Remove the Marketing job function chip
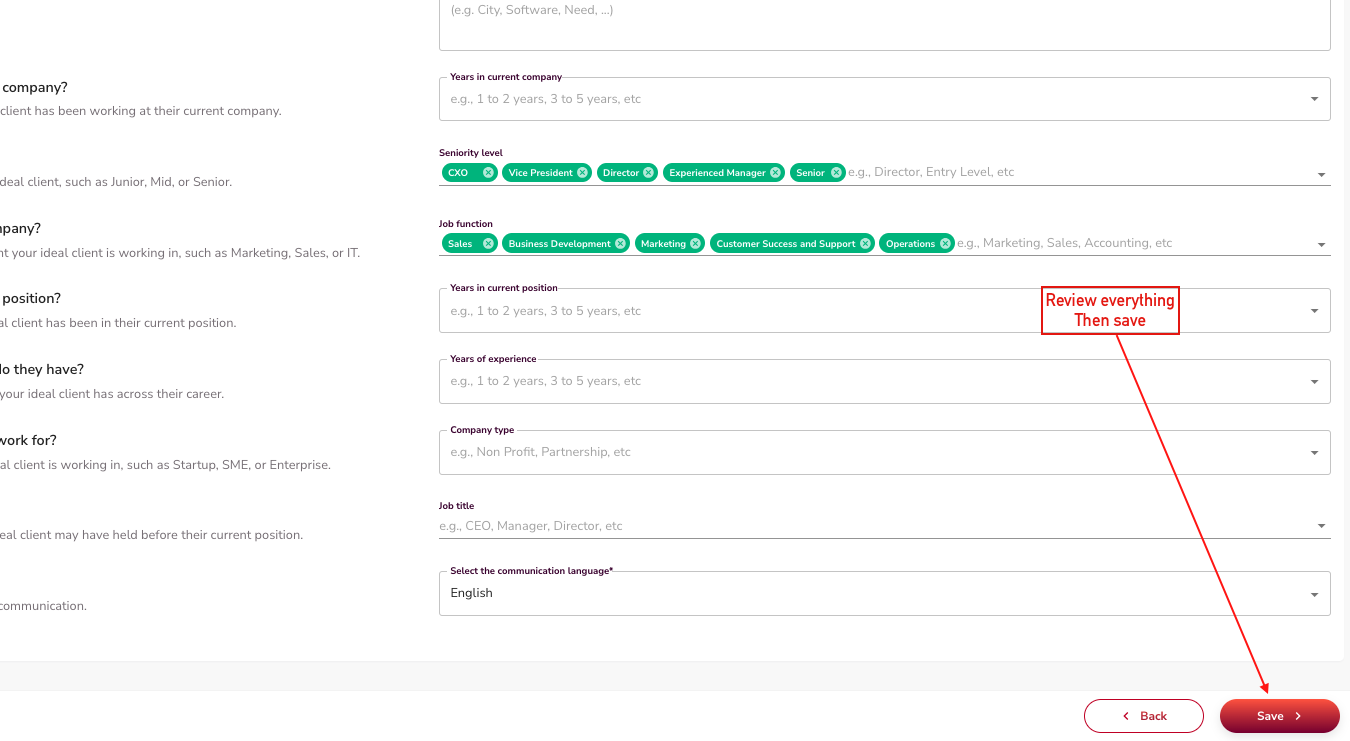This screenshot has height=741, width=1350. pyautogui.click(x=695, y=244)
